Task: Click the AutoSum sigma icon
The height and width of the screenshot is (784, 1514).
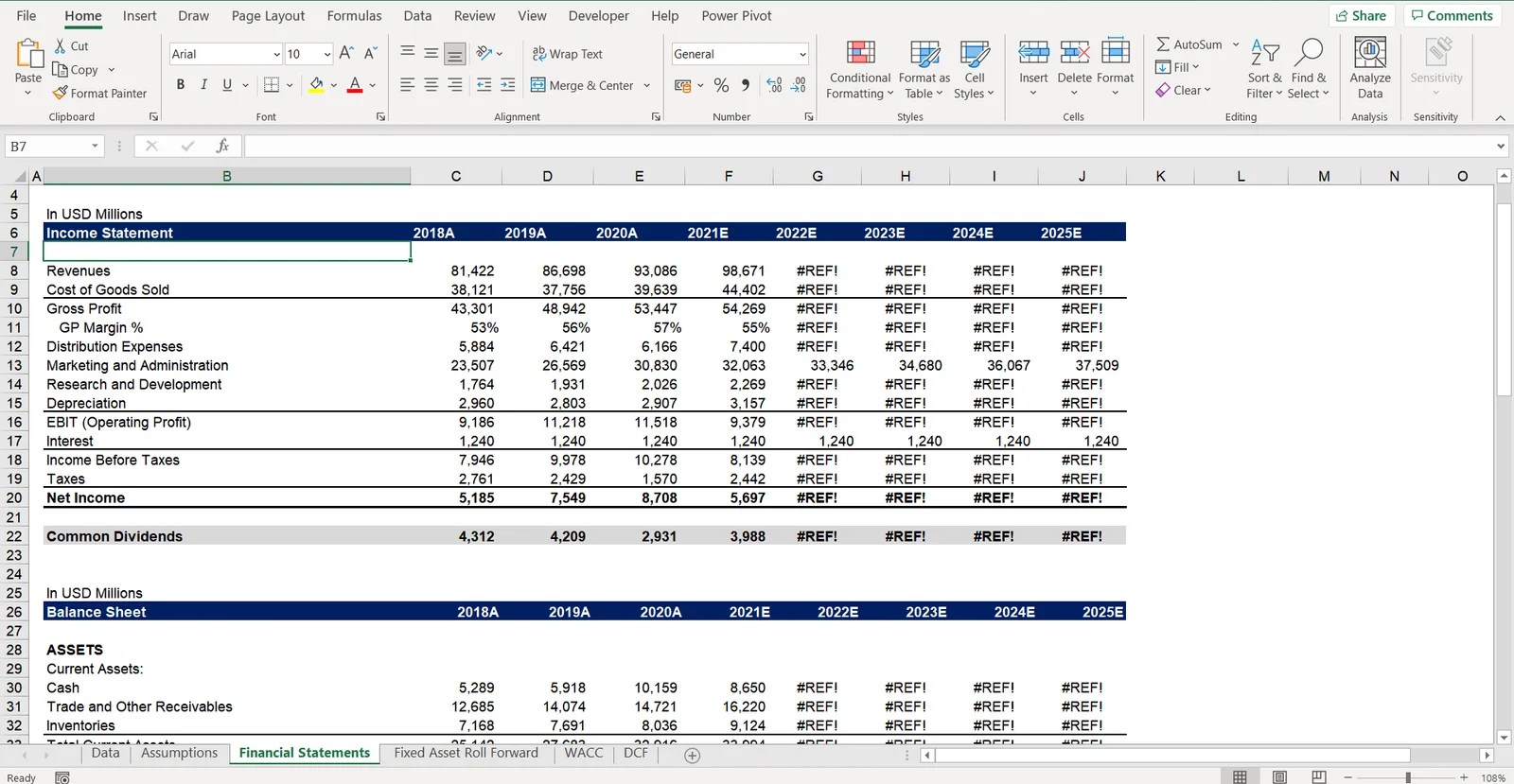Action: point(1163,44)
